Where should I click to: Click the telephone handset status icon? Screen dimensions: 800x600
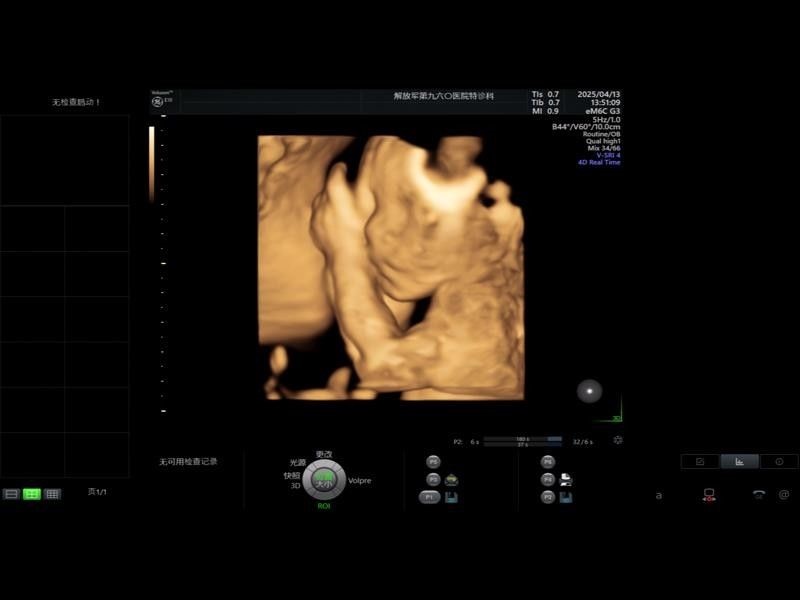coord(759,494)
